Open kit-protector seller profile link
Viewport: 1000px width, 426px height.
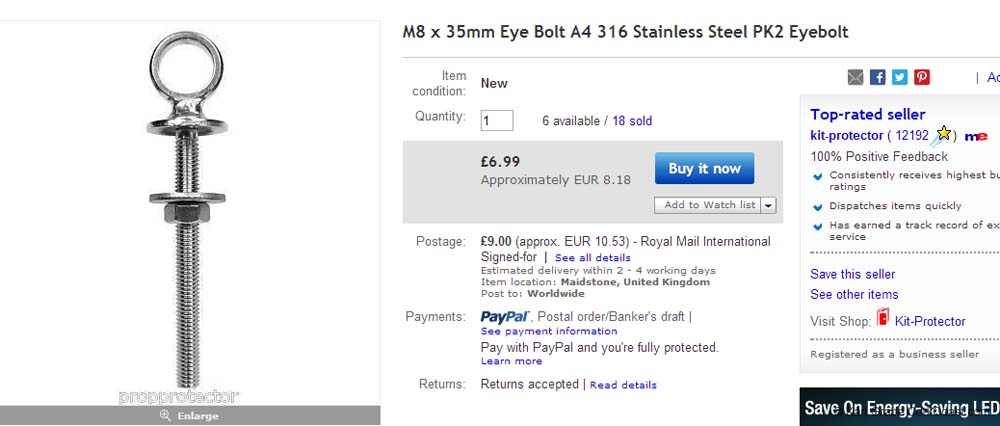click(x=846, y=135)
